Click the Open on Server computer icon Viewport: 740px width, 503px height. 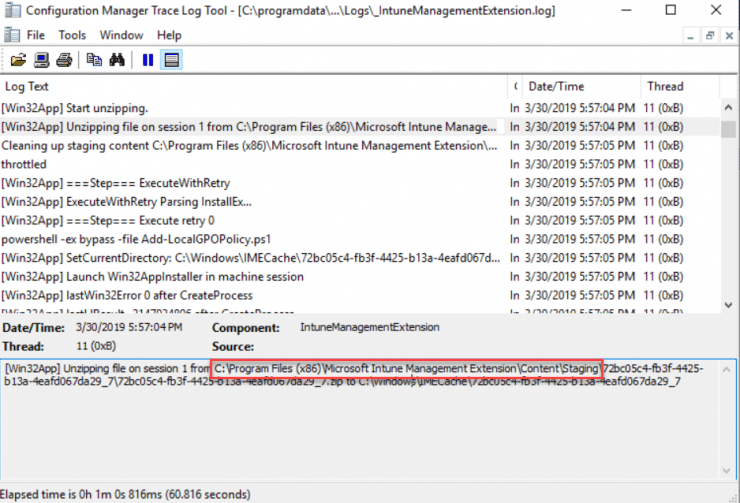40,60
